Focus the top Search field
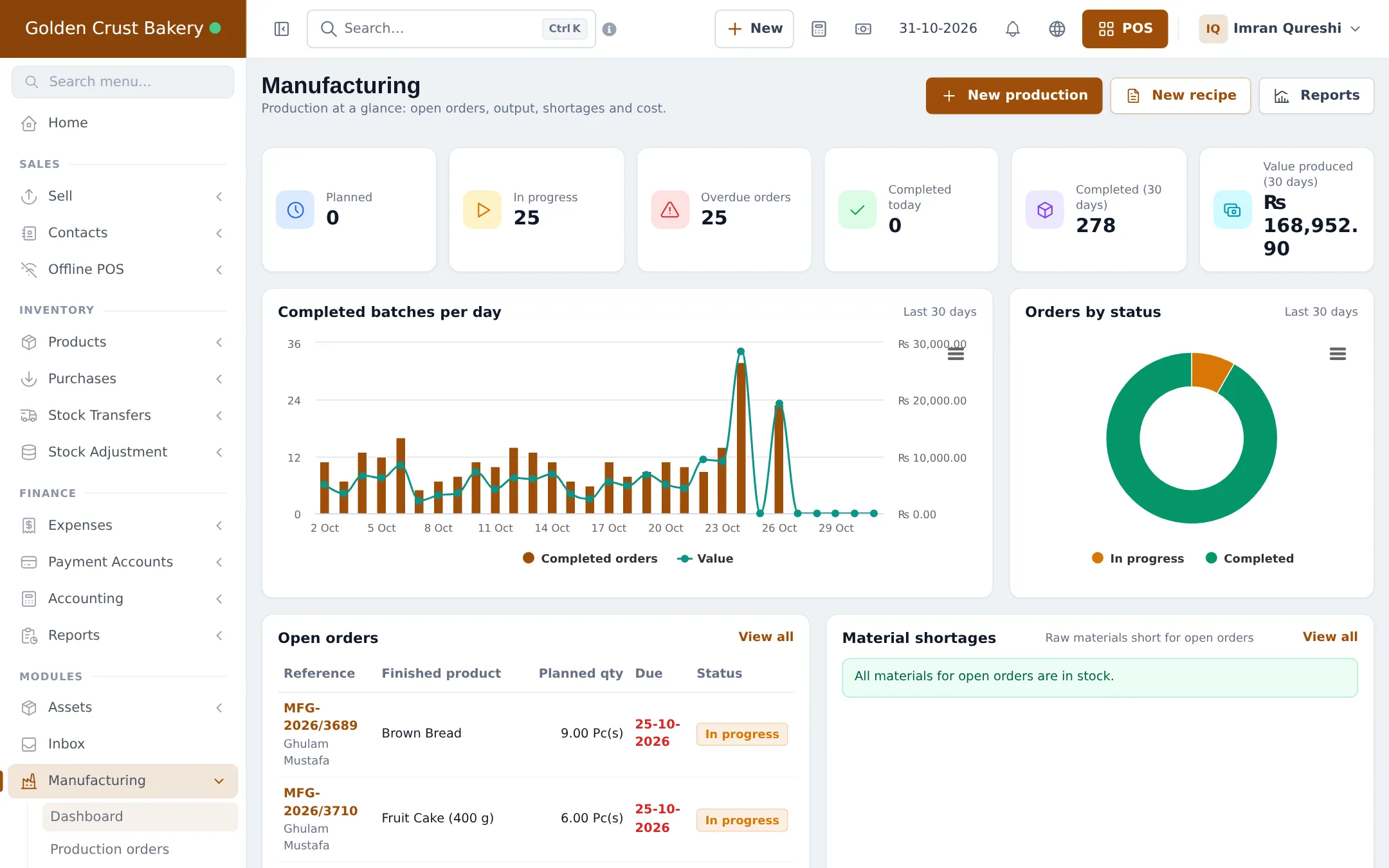 click(451, 29)
